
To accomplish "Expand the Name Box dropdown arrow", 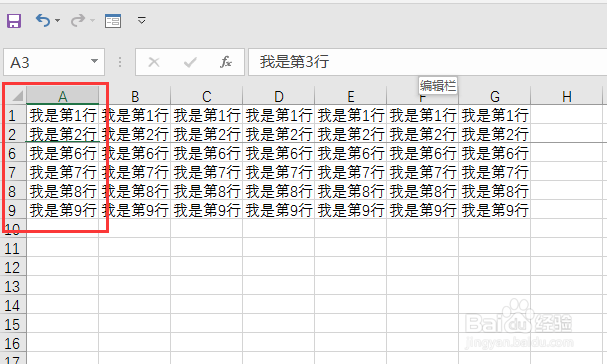I will click(94, 61).
